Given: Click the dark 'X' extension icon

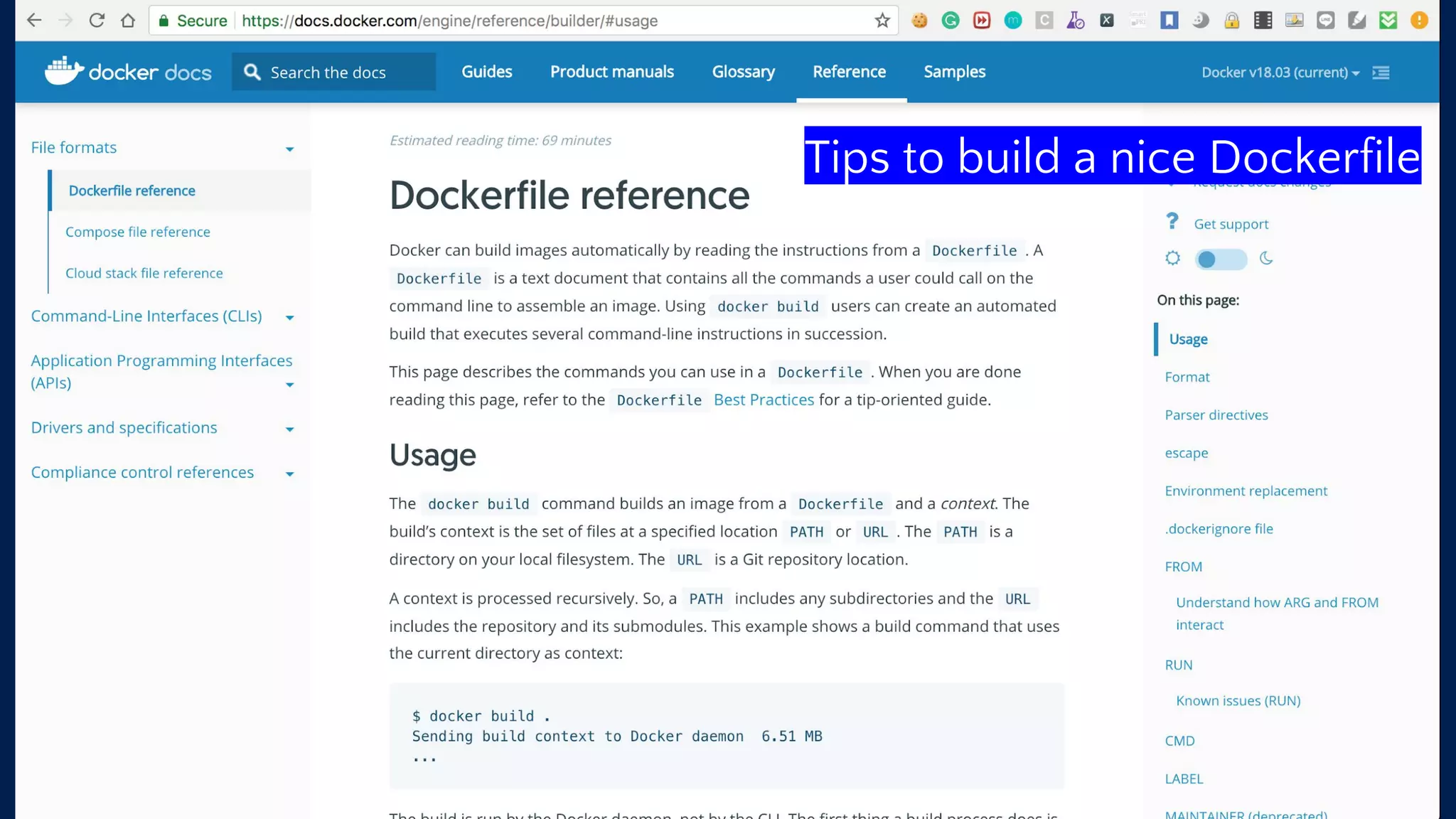Looking at the screenshot, I should [x=1107, y=21].
